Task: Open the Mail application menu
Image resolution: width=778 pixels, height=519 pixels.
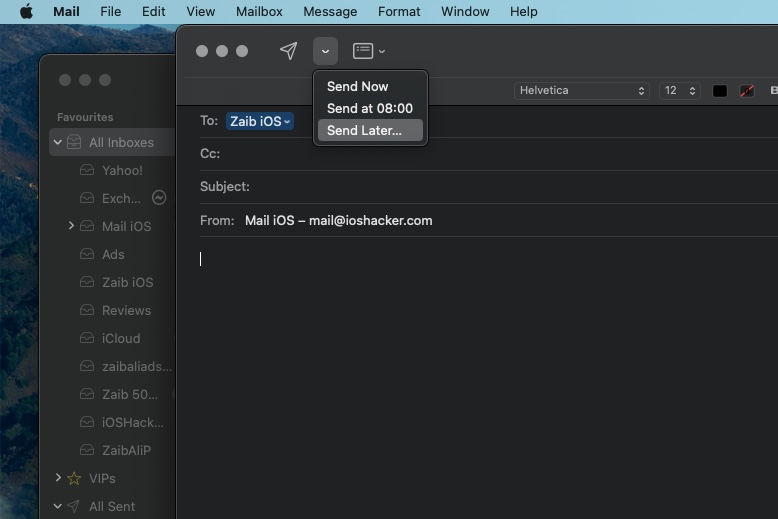Action: coord(66,11)
